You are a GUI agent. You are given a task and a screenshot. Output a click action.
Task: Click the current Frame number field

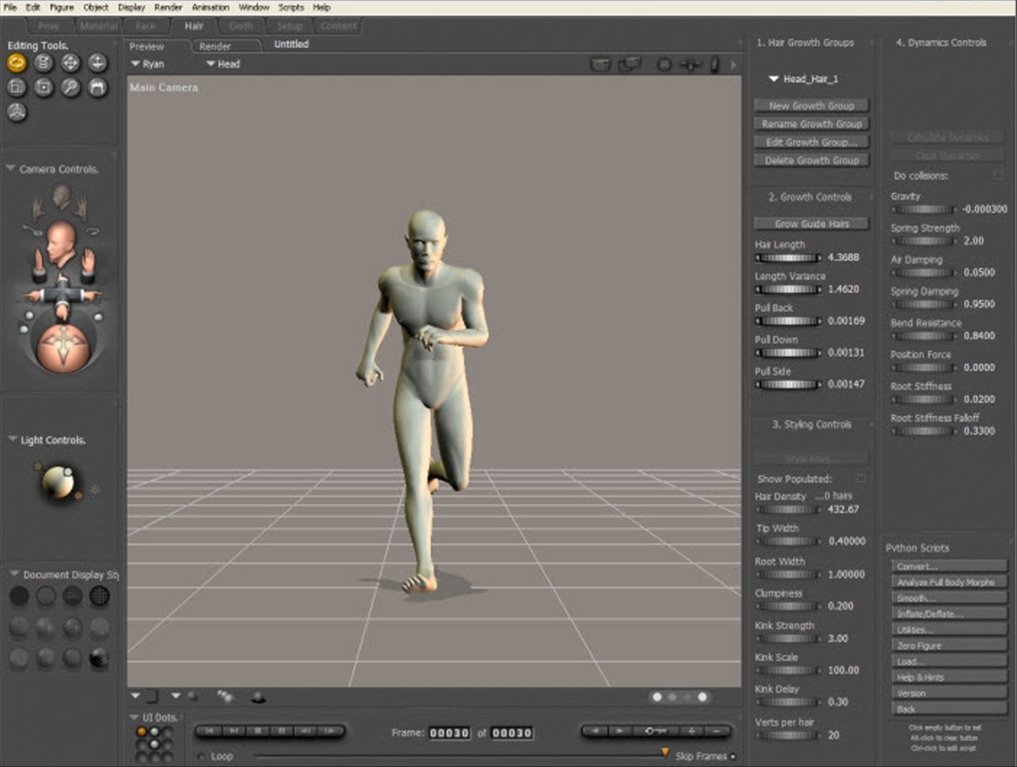point(449,733)
